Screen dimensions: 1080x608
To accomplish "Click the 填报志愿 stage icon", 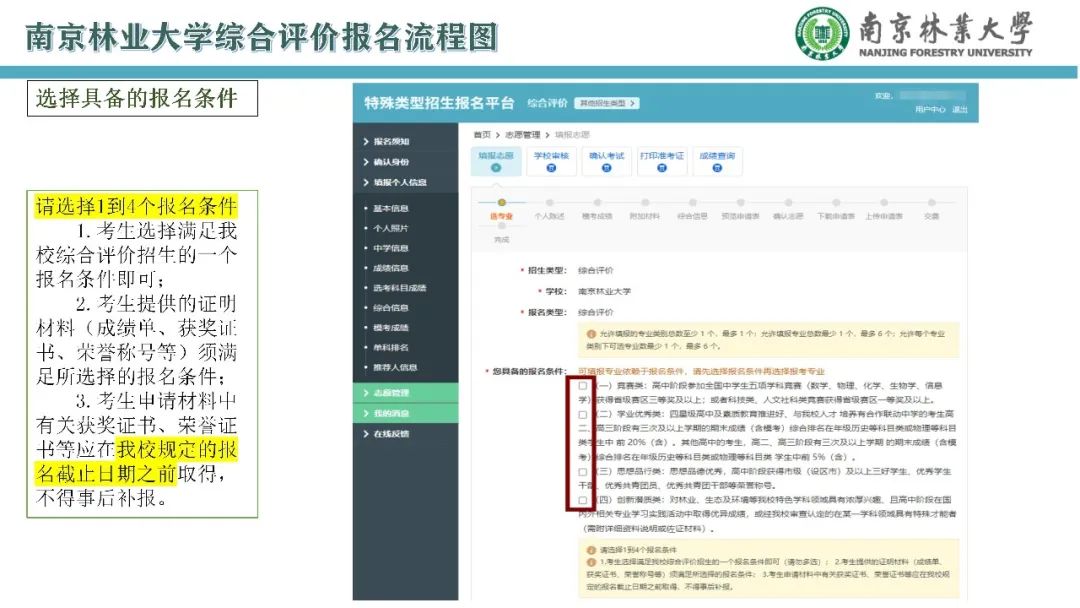I will click(x=495, y=168).
